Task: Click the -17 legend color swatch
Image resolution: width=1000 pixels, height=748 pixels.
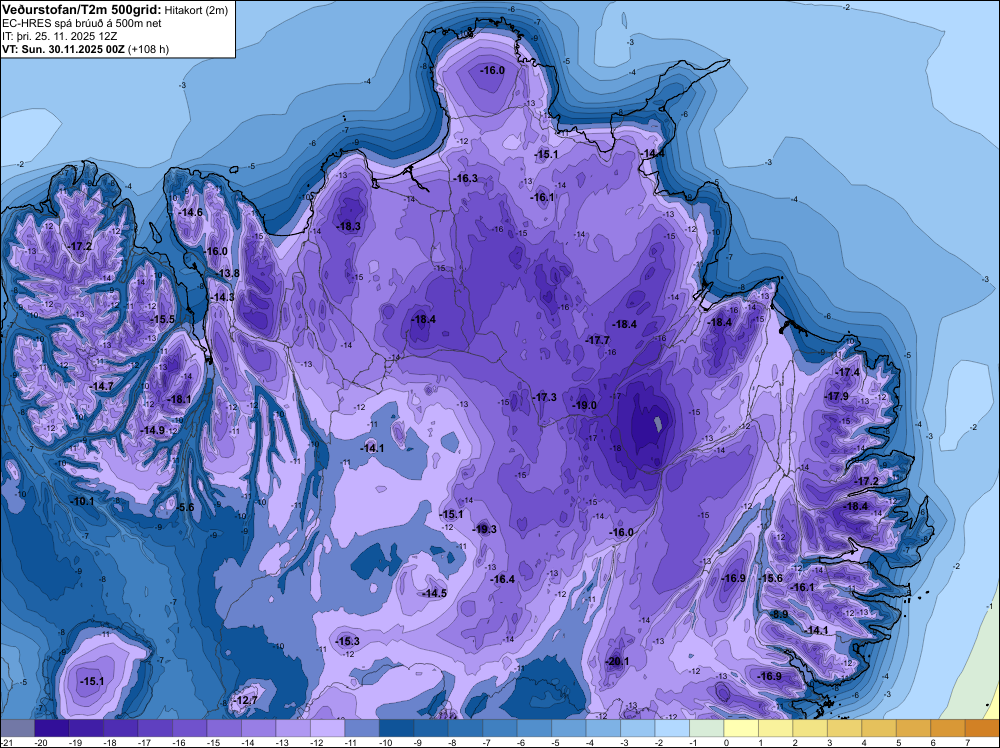Action: (x=155, y=728)
